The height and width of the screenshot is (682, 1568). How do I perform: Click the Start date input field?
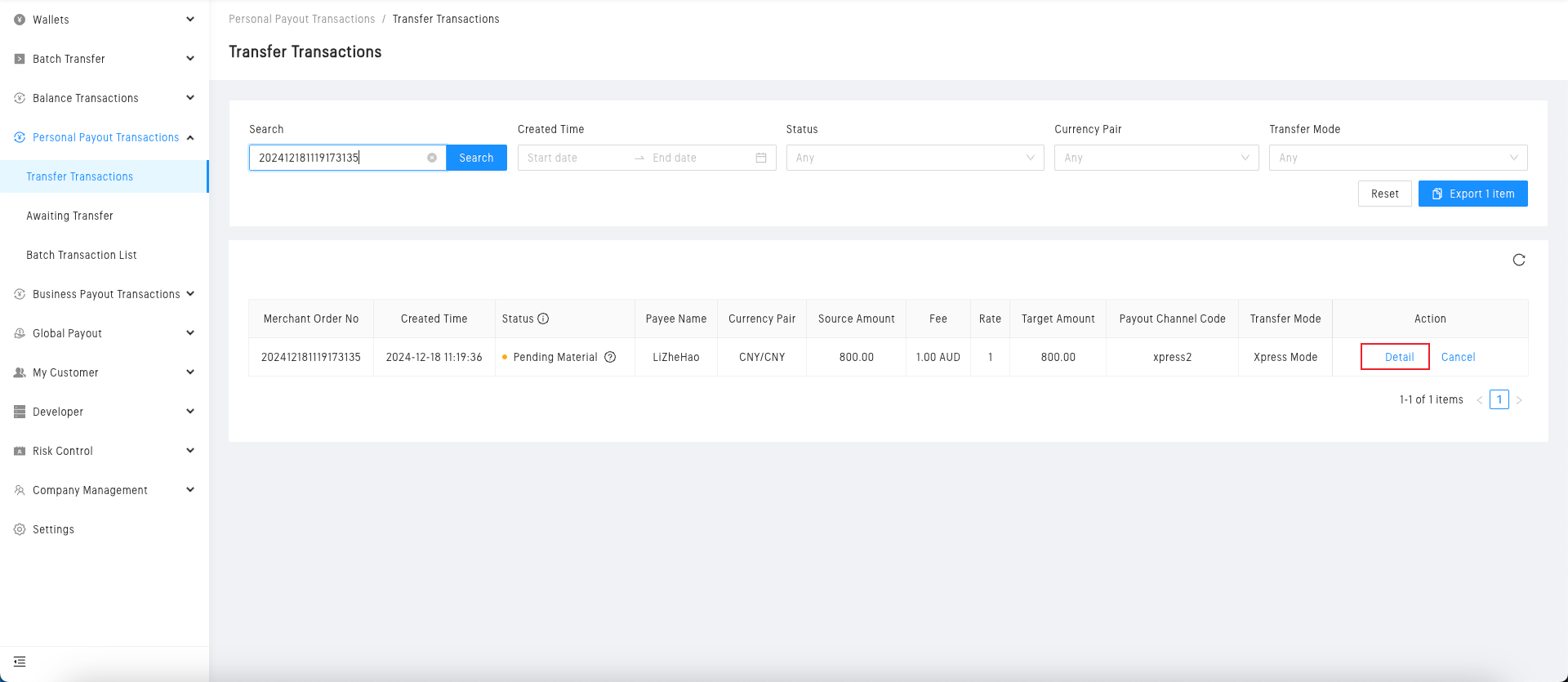(572, 158)
